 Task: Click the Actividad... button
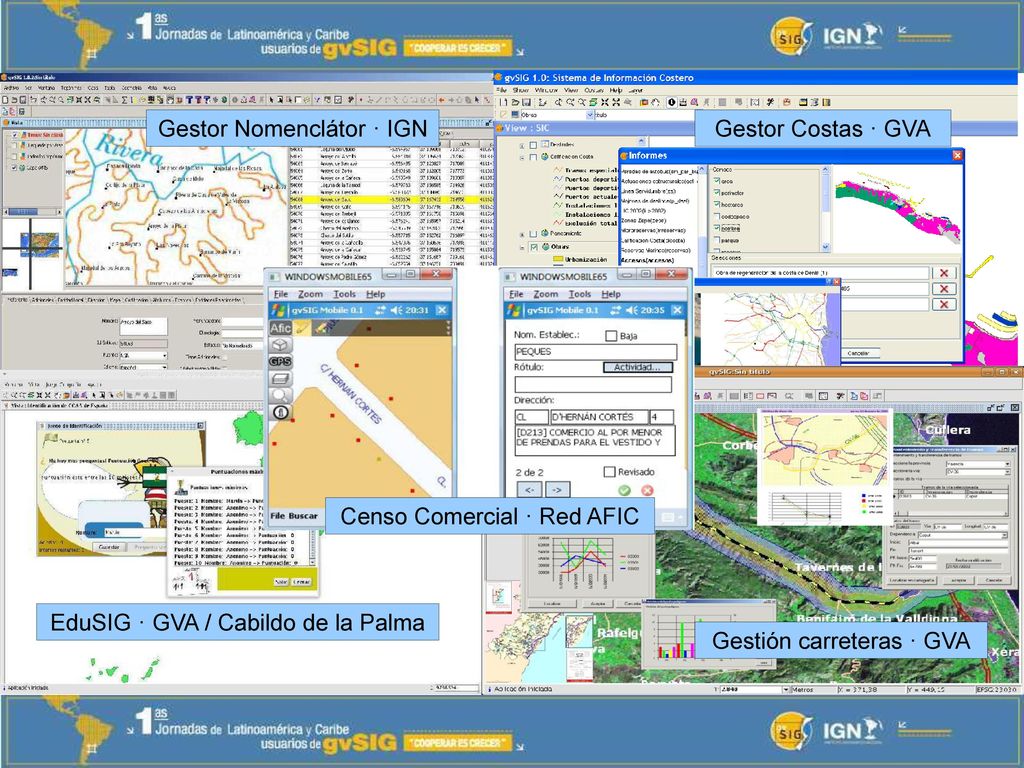(x=637, y=367)
